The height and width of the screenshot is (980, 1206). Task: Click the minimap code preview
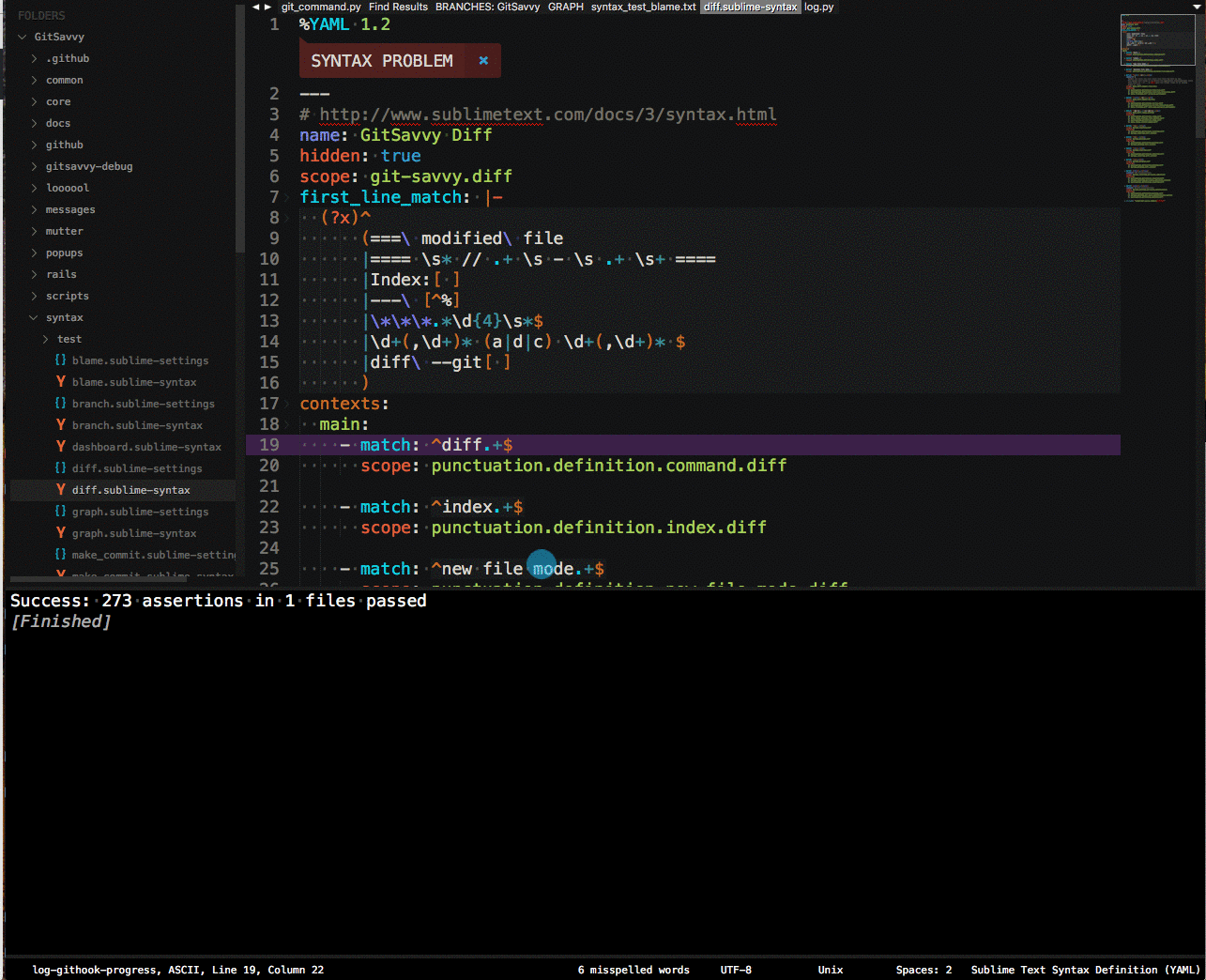tap(1156, 108)
